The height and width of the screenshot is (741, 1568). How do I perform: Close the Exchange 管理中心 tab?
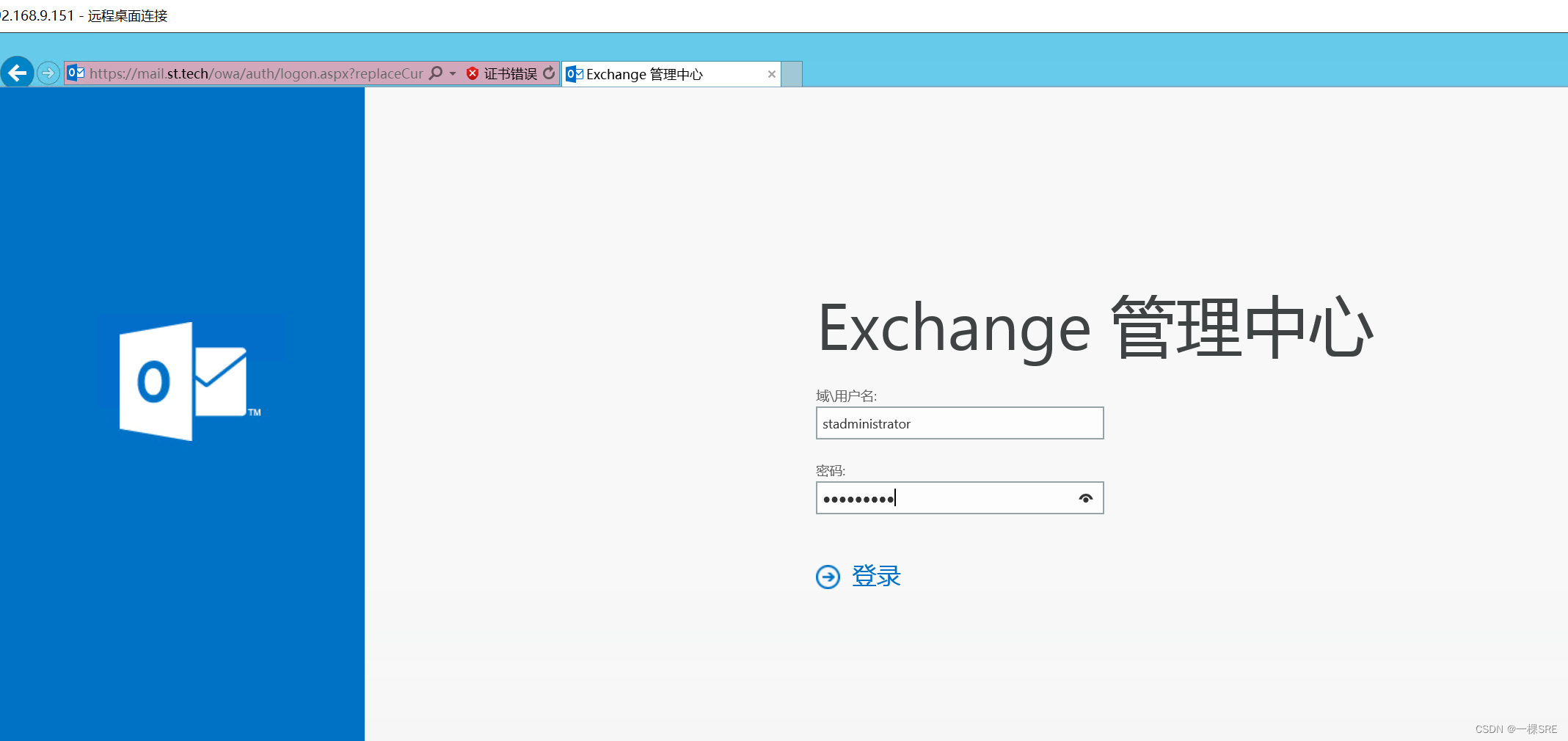(771, 74)
